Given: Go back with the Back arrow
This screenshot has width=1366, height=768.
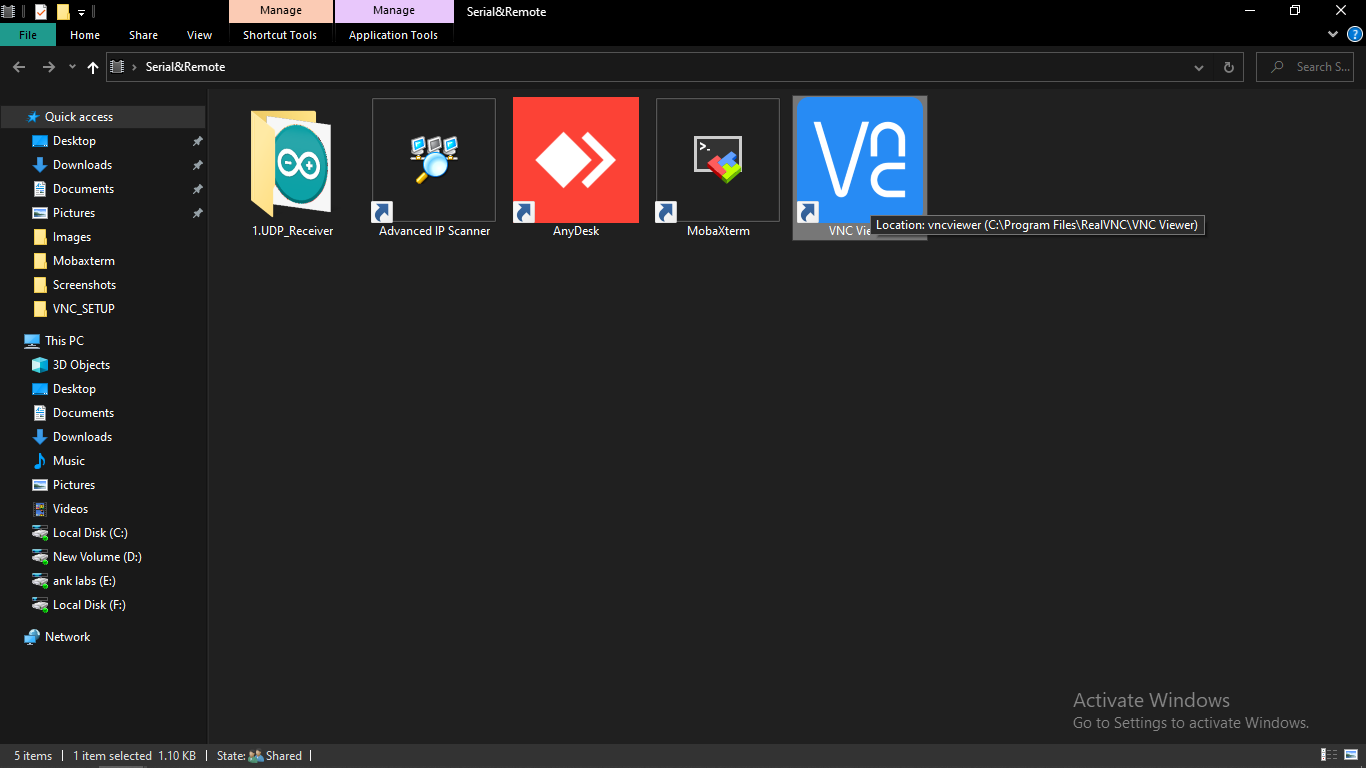Looking at the screenshot, I should pos(18,67).
